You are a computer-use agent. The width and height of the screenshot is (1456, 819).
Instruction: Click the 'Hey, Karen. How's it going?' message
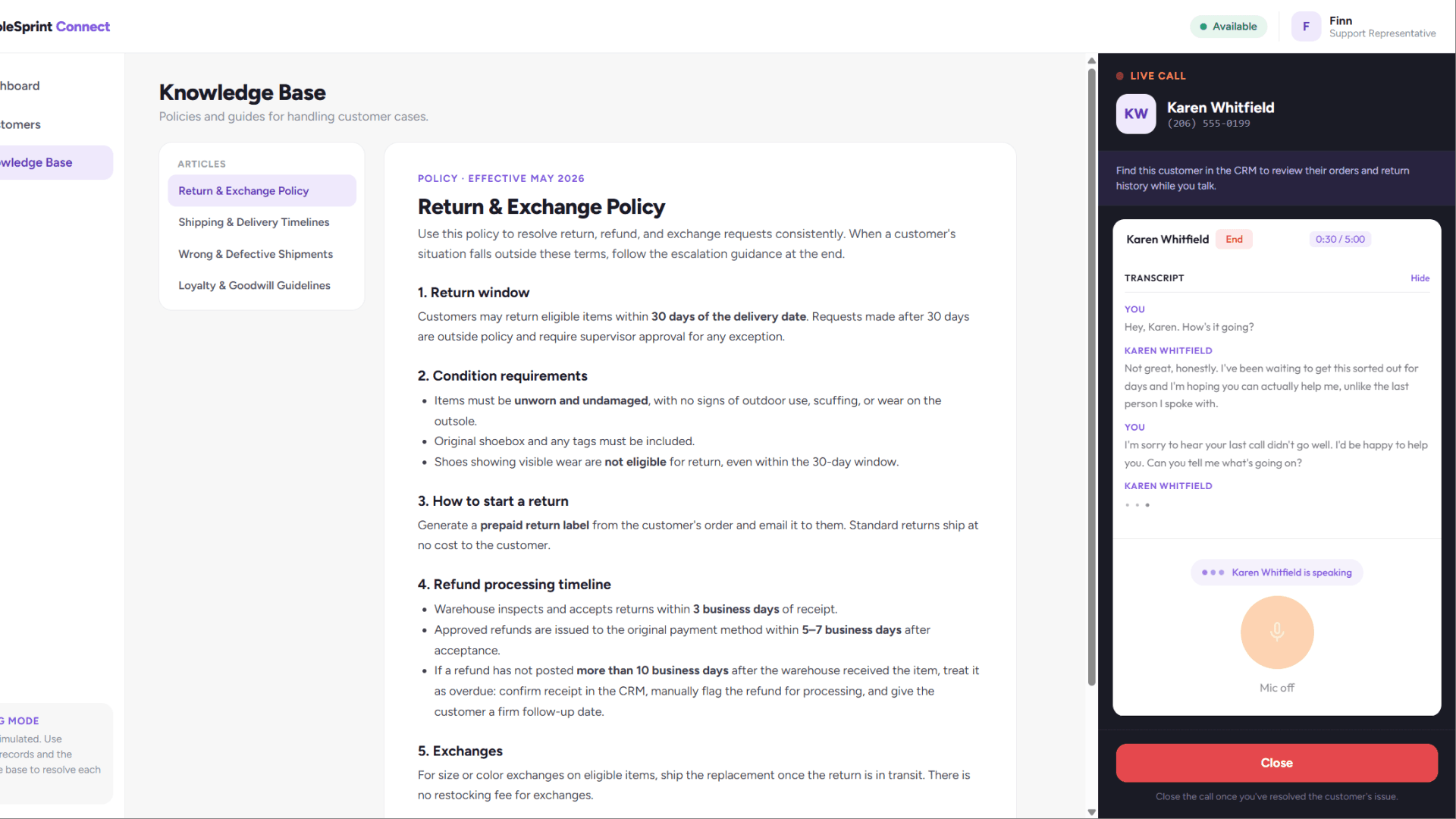pyautogui.click(x=1189, y=328)
